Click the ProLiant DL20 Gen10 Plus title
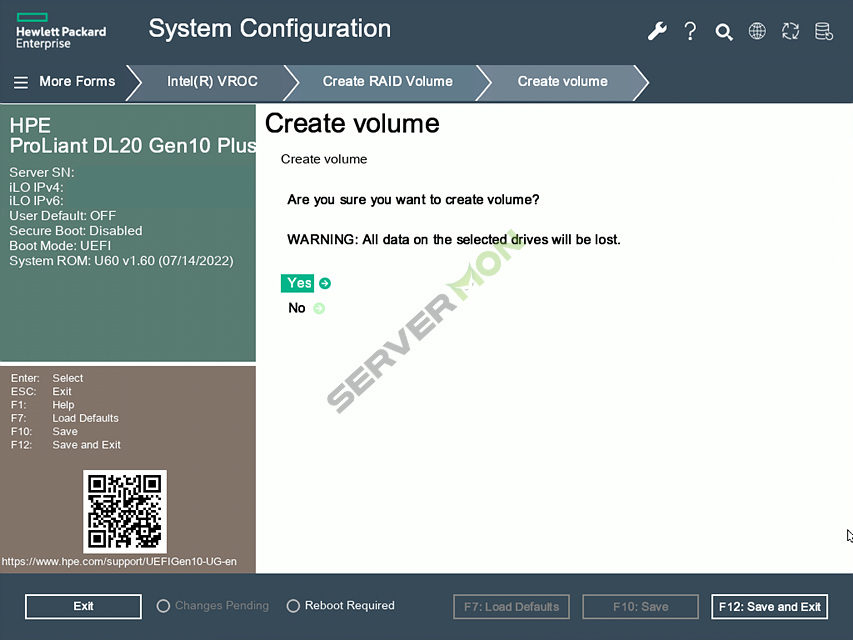 tap(132, 146)
